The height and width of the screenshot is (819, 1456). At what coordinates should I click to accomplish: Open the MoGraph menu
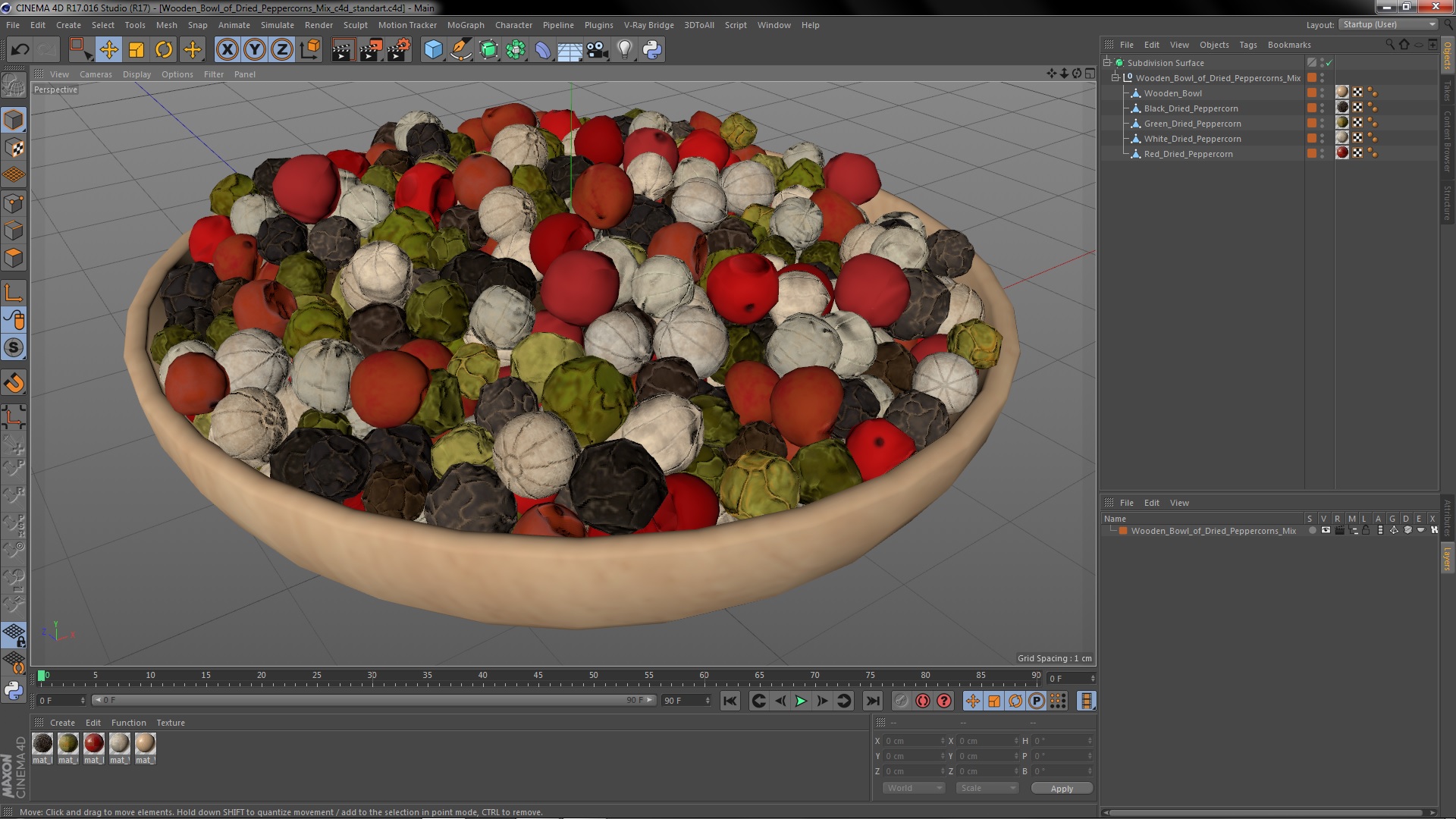coord(466,25)
